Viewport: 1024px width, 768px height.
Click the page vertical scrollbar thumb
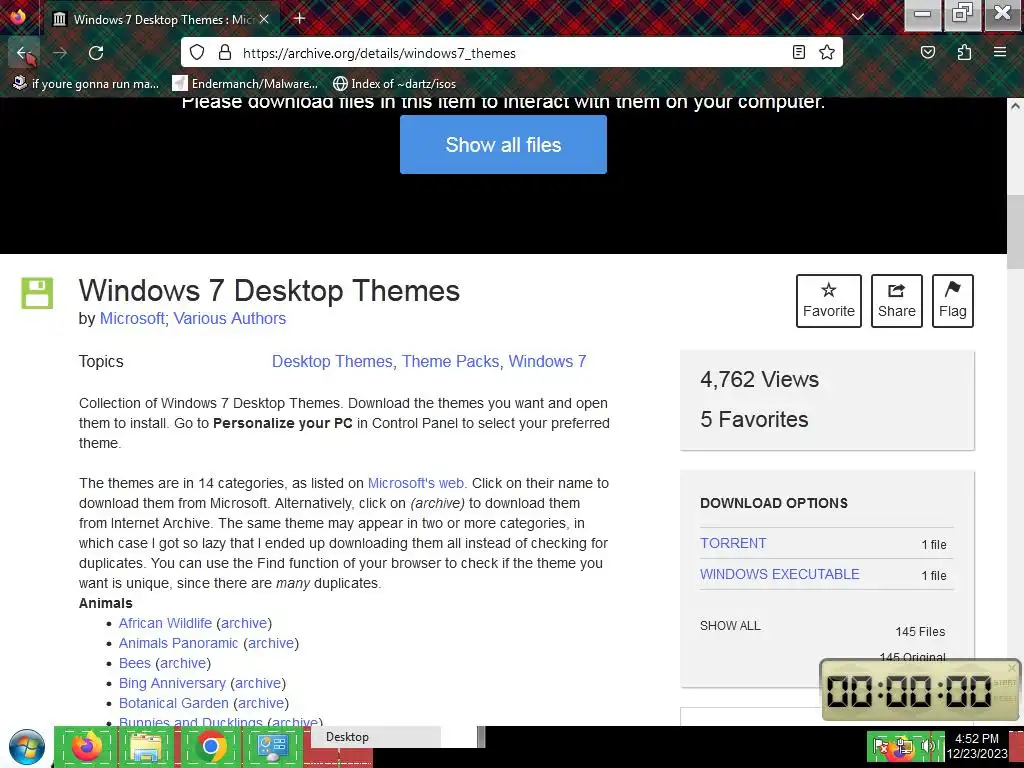1016,231
